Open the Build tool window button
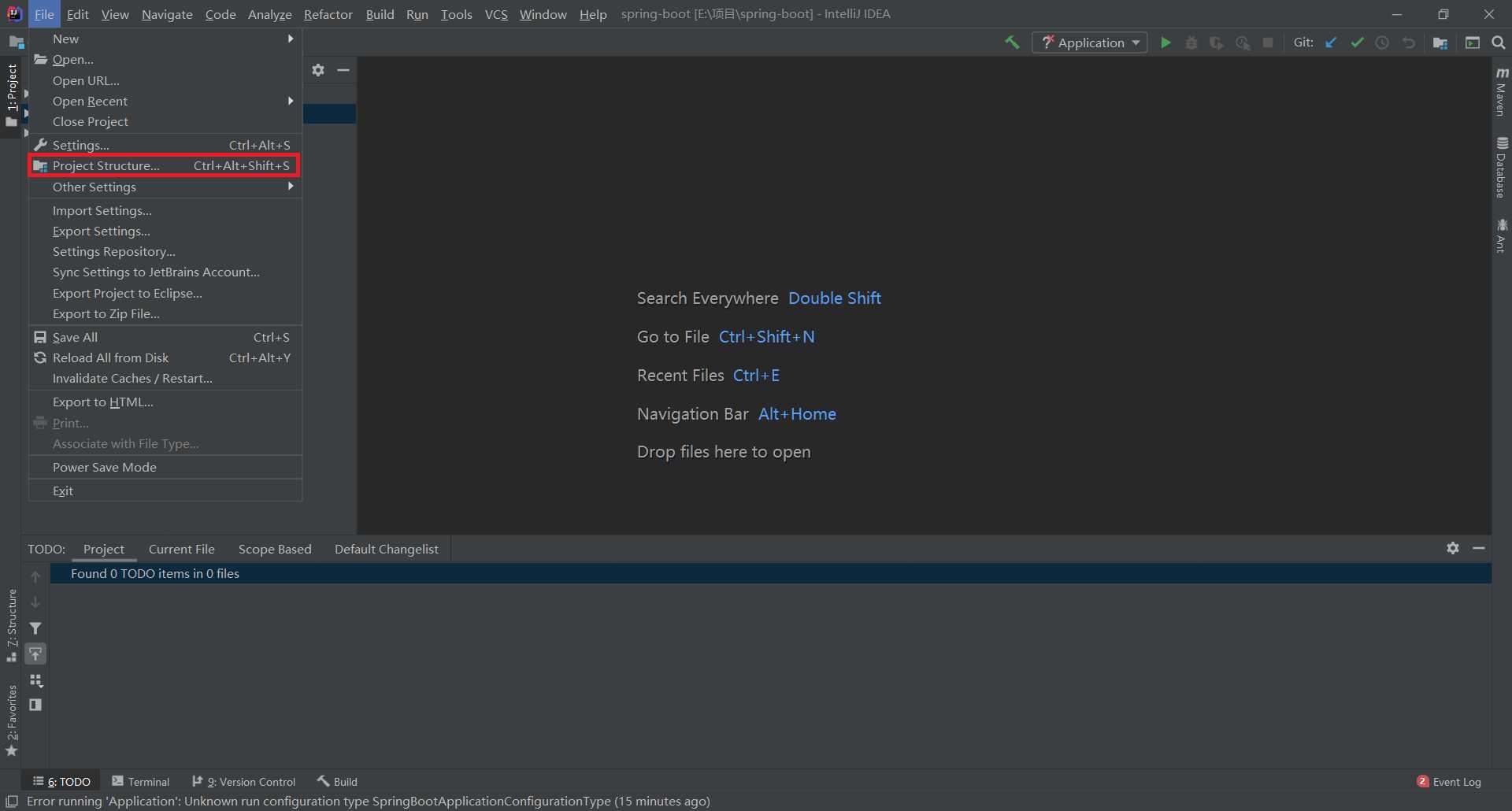Viewport: 1512px width, 811px height. [337, 781]
